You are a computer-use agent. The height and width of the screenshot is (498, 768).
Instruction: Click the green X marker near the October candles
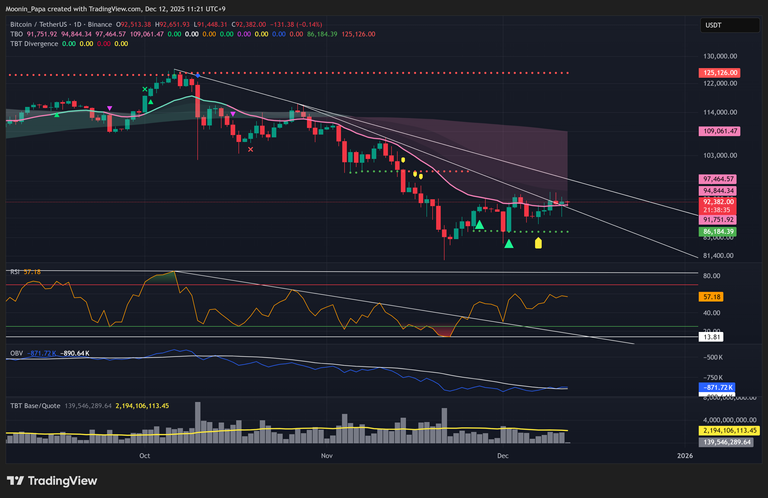(146, 90)
